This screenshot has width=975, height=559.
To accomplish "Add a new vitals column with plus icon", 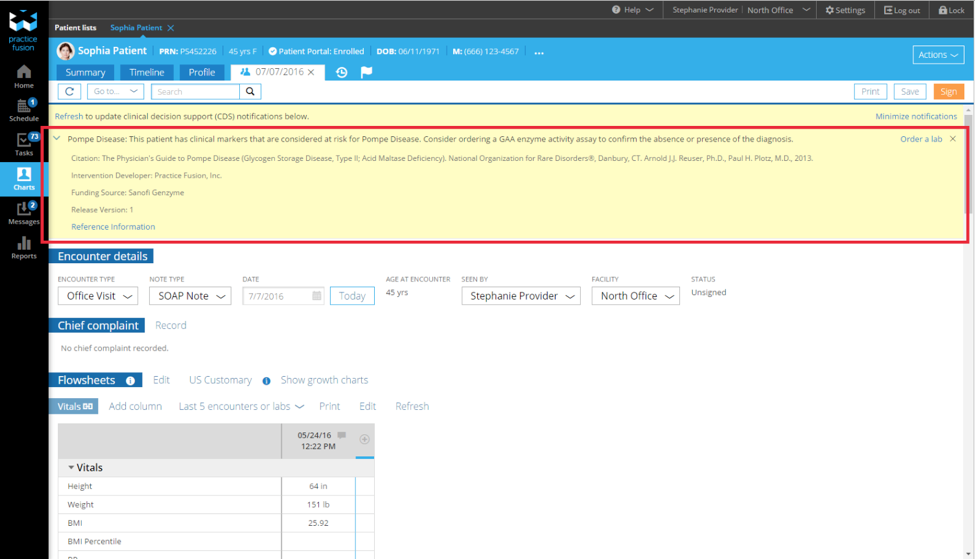I will pos(364,439).
